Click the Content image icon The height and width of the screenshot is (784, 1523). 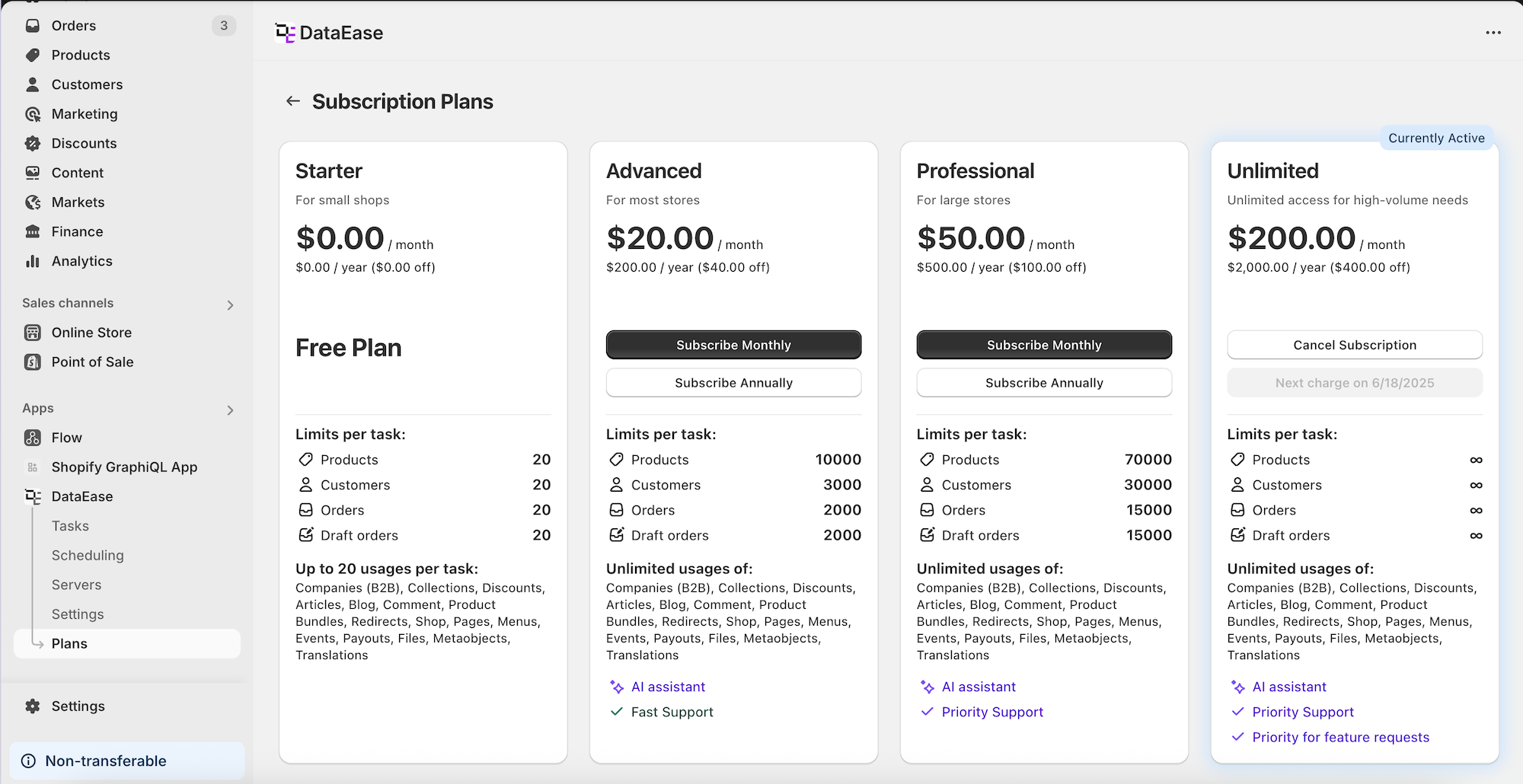pyautogui.click(x=33, y=173)
